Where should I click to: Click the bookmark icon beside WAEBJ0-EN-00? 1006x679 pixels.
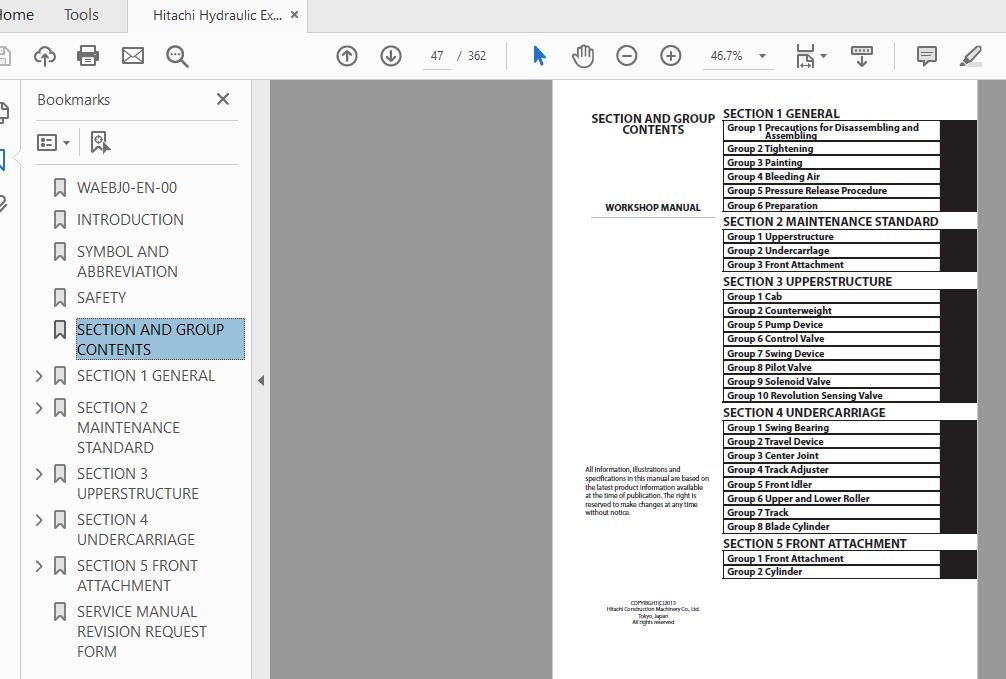(60, 188)
